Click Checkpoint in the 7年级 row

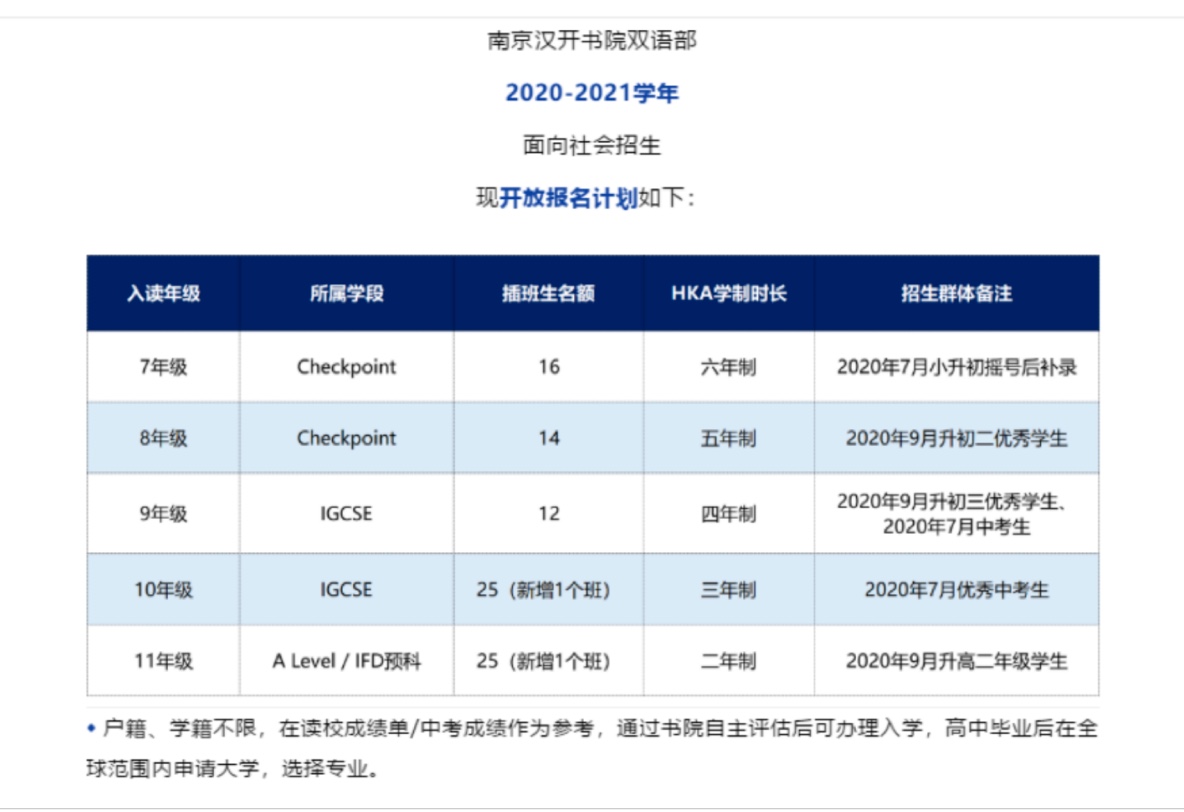(347, 367)
